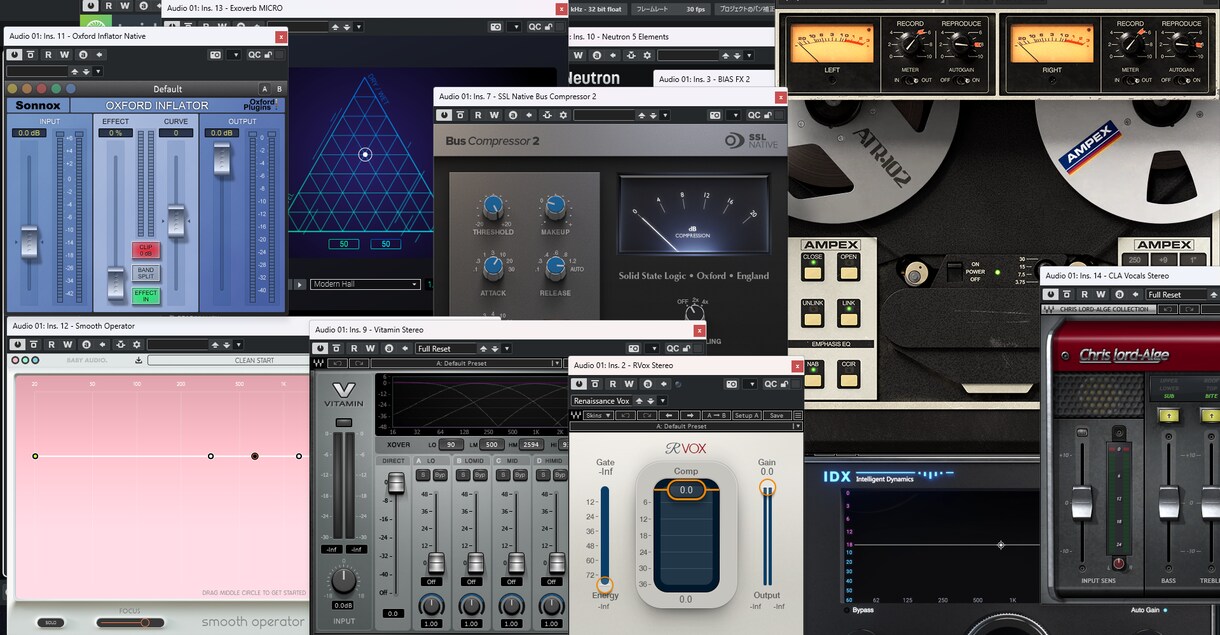The image size is (1220, 635).
Task: Enable Read automation in Oxford Inflator window
Action: [x=47, y=55]
